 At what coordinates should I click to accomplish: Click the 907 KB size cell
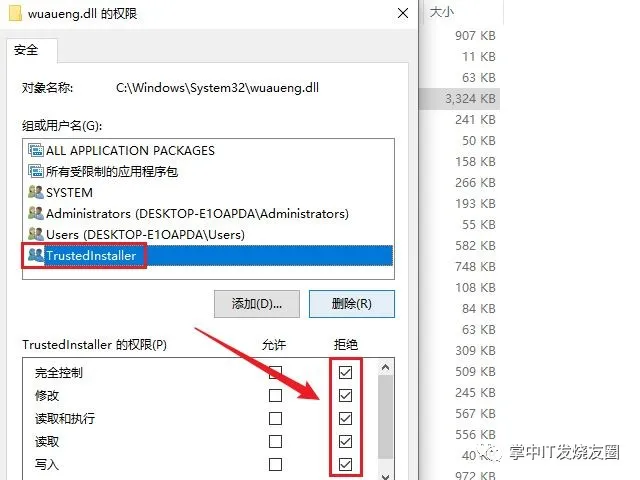coord(475,36)
